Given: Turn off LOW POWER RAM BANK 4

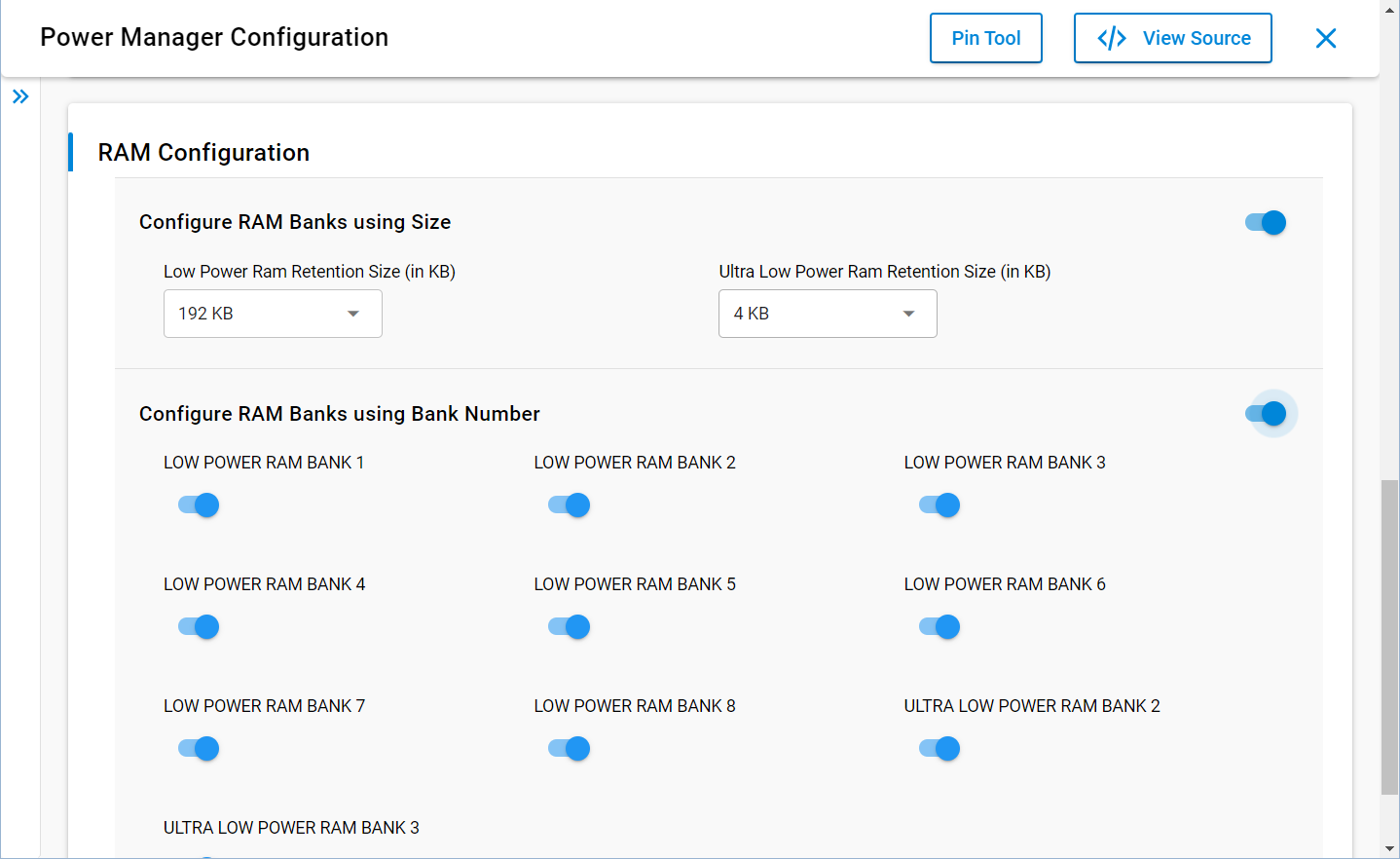Looking at the screenshot, I should 198,626.
